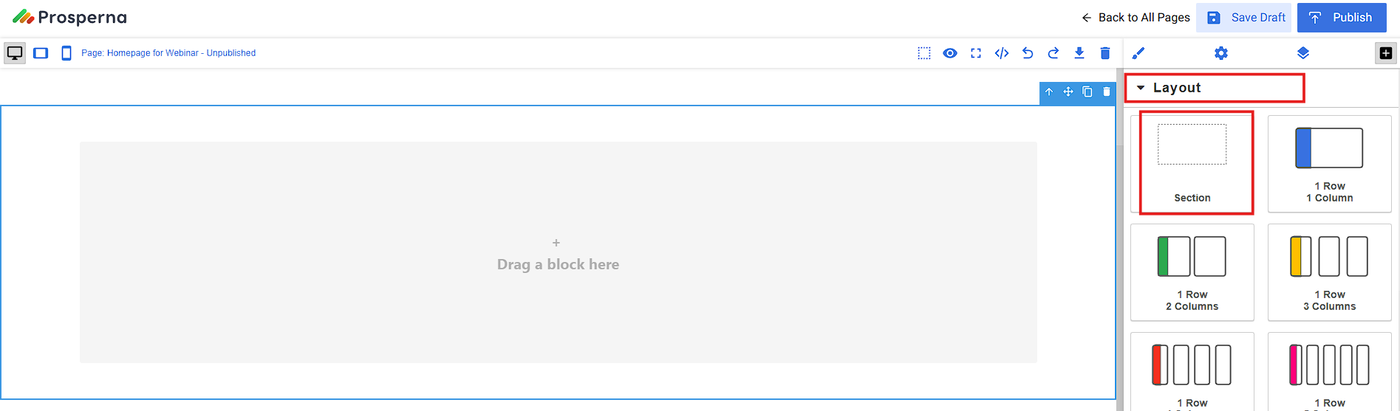1400x411 pixels.
Task: Enter fullscreen editor mode
Action: pyautogui.click(x=976, y=53)
